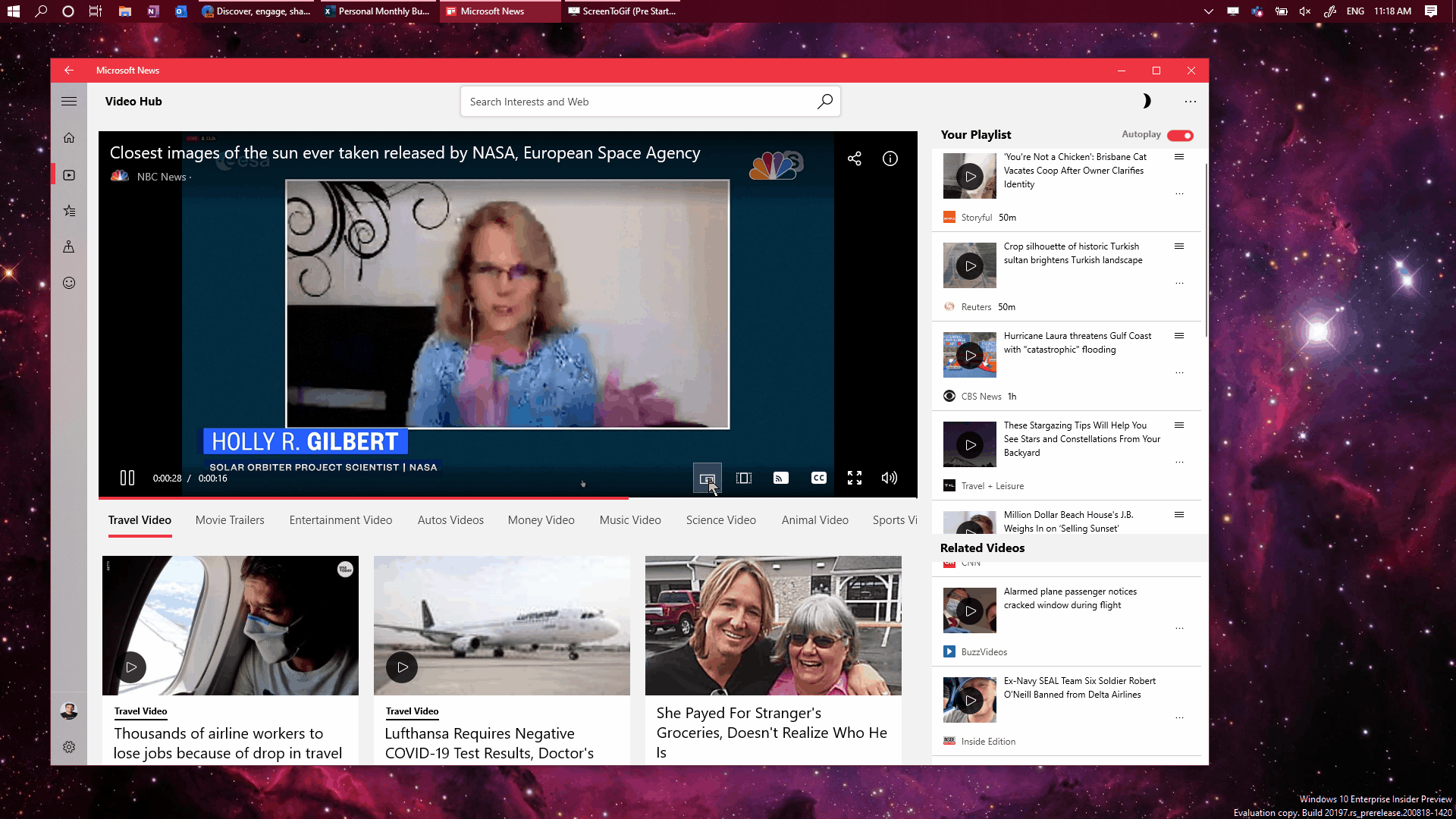
Task: Pause the playing video
Action: (127, 478)
